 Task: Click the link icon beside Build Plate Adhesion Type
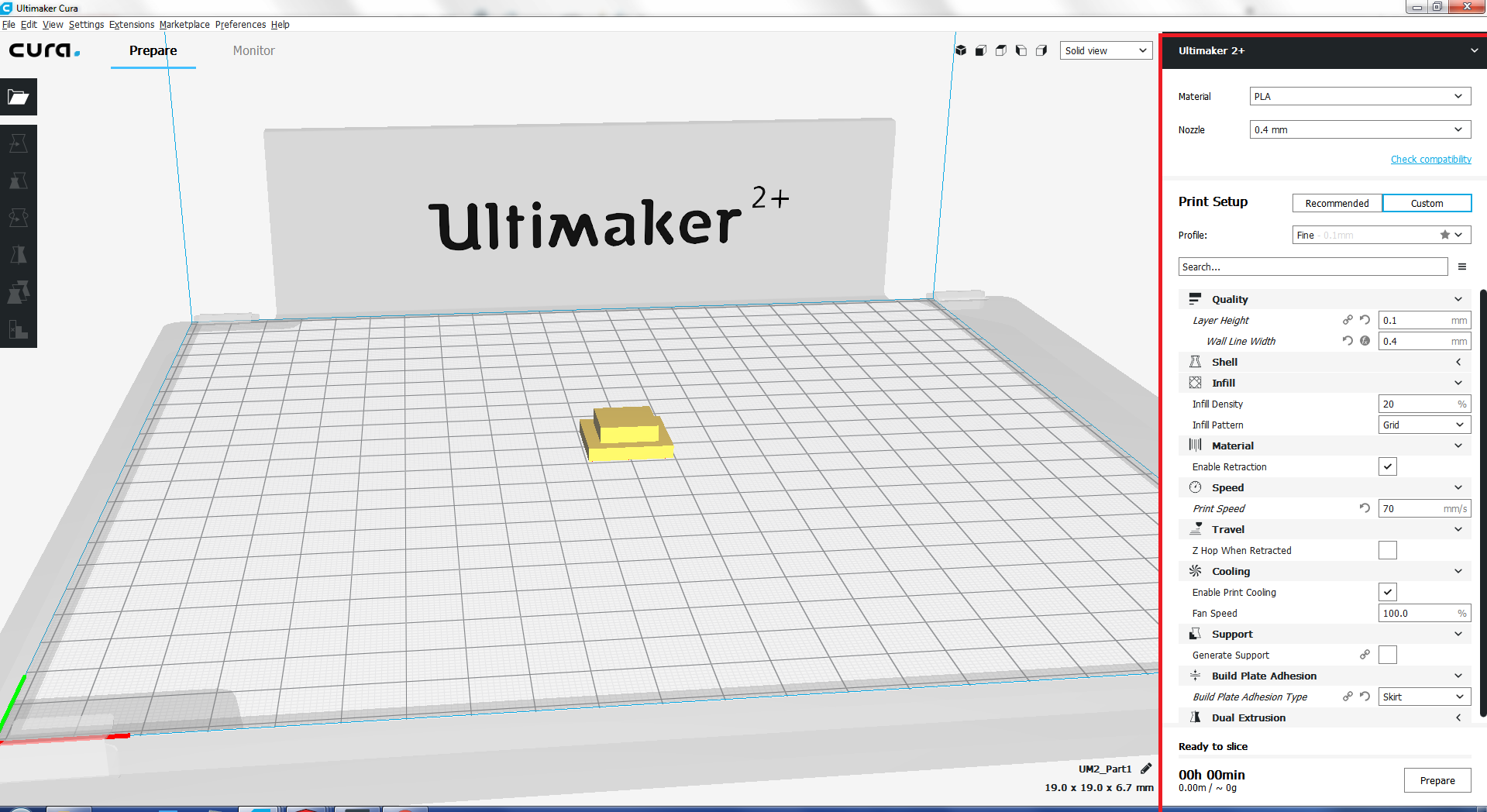click(x=1348, y=697)
